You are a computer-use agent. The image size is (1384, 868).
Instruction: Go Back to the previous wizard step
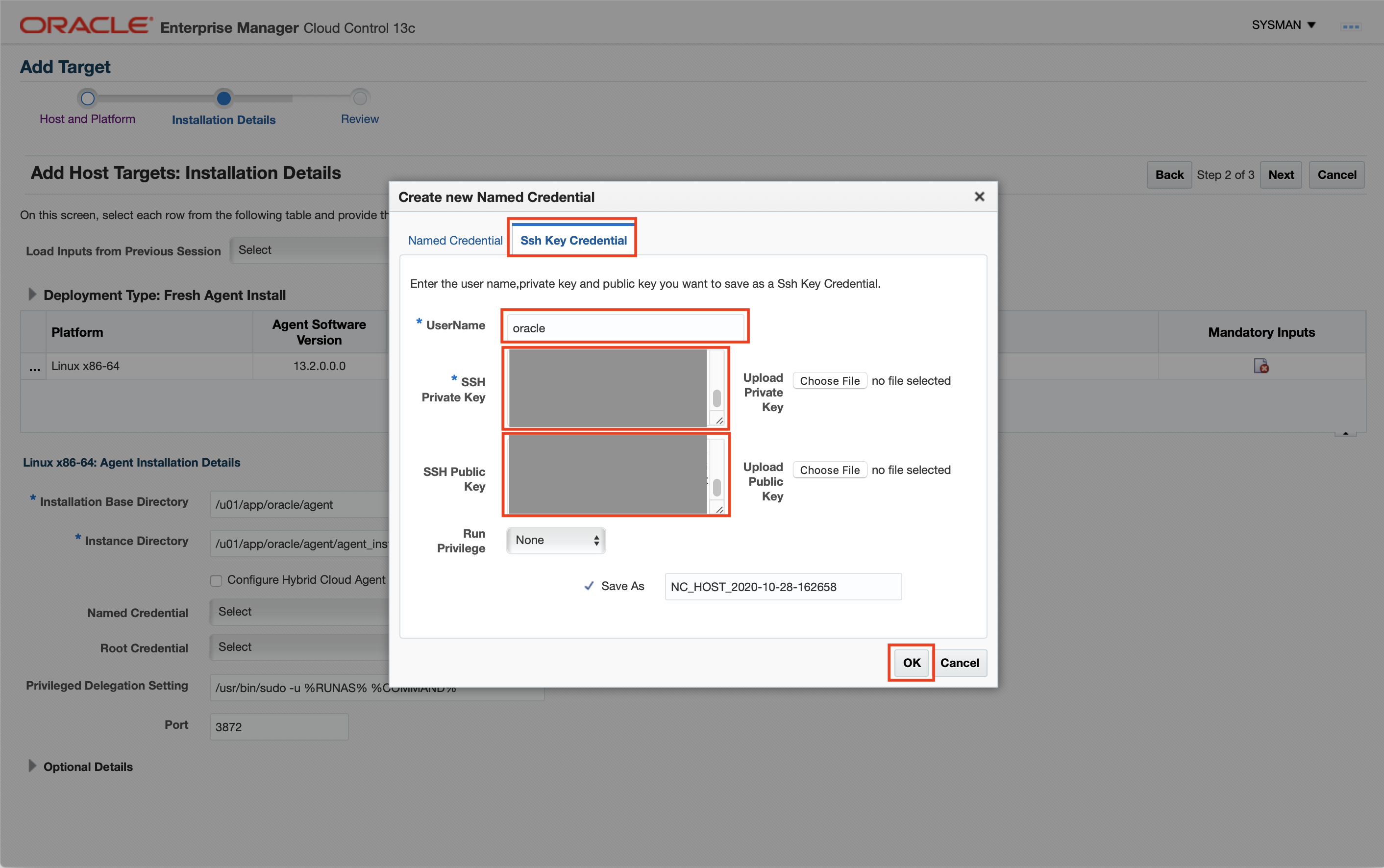(x=1169, y=174)
